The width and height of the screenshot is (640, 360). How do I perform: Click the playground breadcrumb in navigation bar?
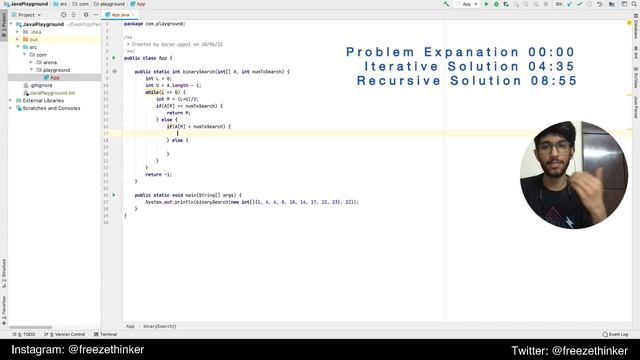[109, 4]
